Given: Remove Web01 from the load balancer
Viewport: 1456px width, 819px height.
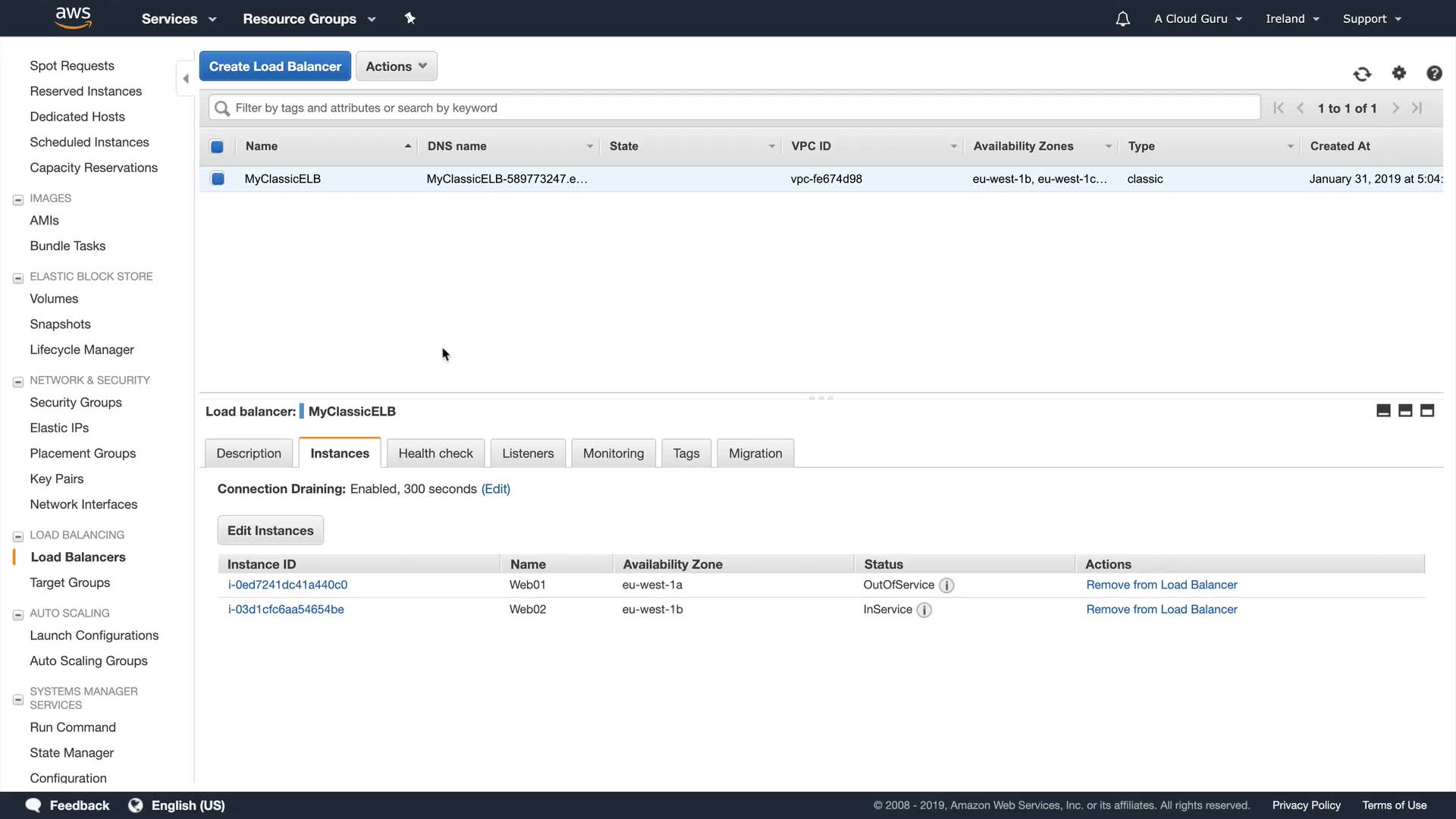Looking at the screenshot, I should [1161, 585].
